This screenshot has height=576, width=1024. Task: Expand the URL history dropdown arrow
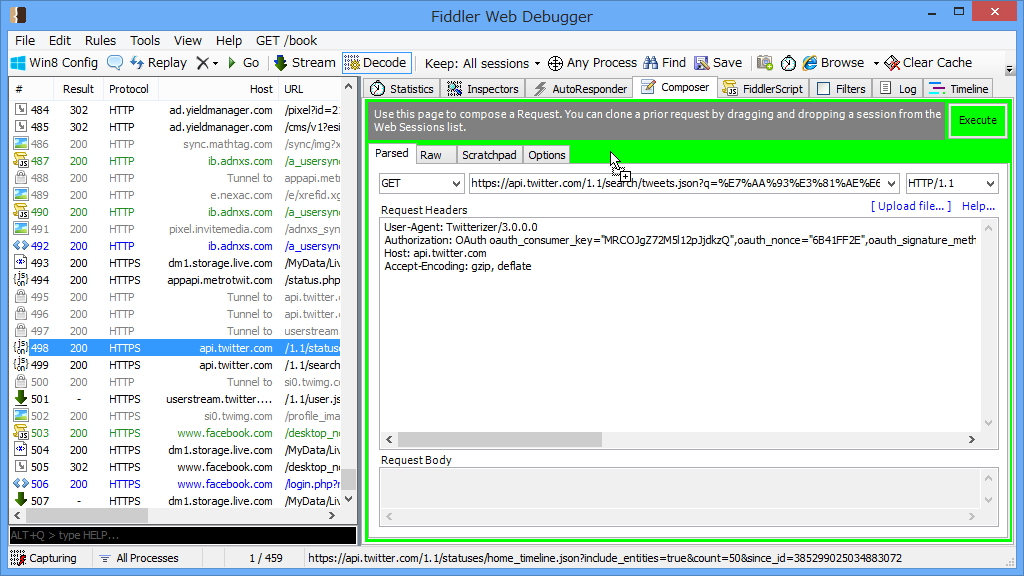(891, 184)
